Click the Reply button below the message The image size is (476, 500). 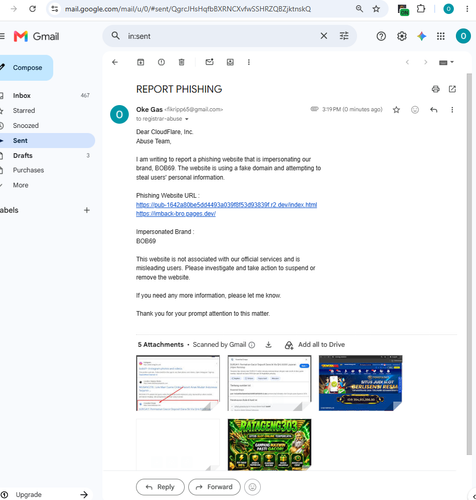pos(160,487)
